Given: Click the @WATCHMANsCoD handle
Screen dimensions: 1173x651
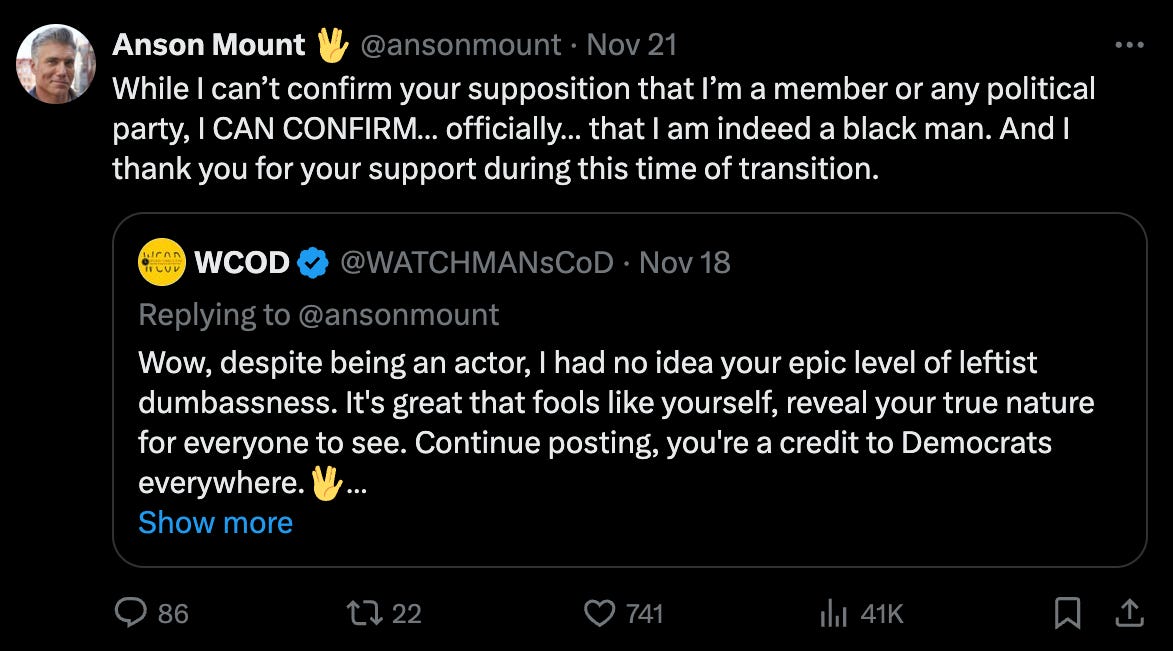Looking at the screenshot, I should pos(477,263).
